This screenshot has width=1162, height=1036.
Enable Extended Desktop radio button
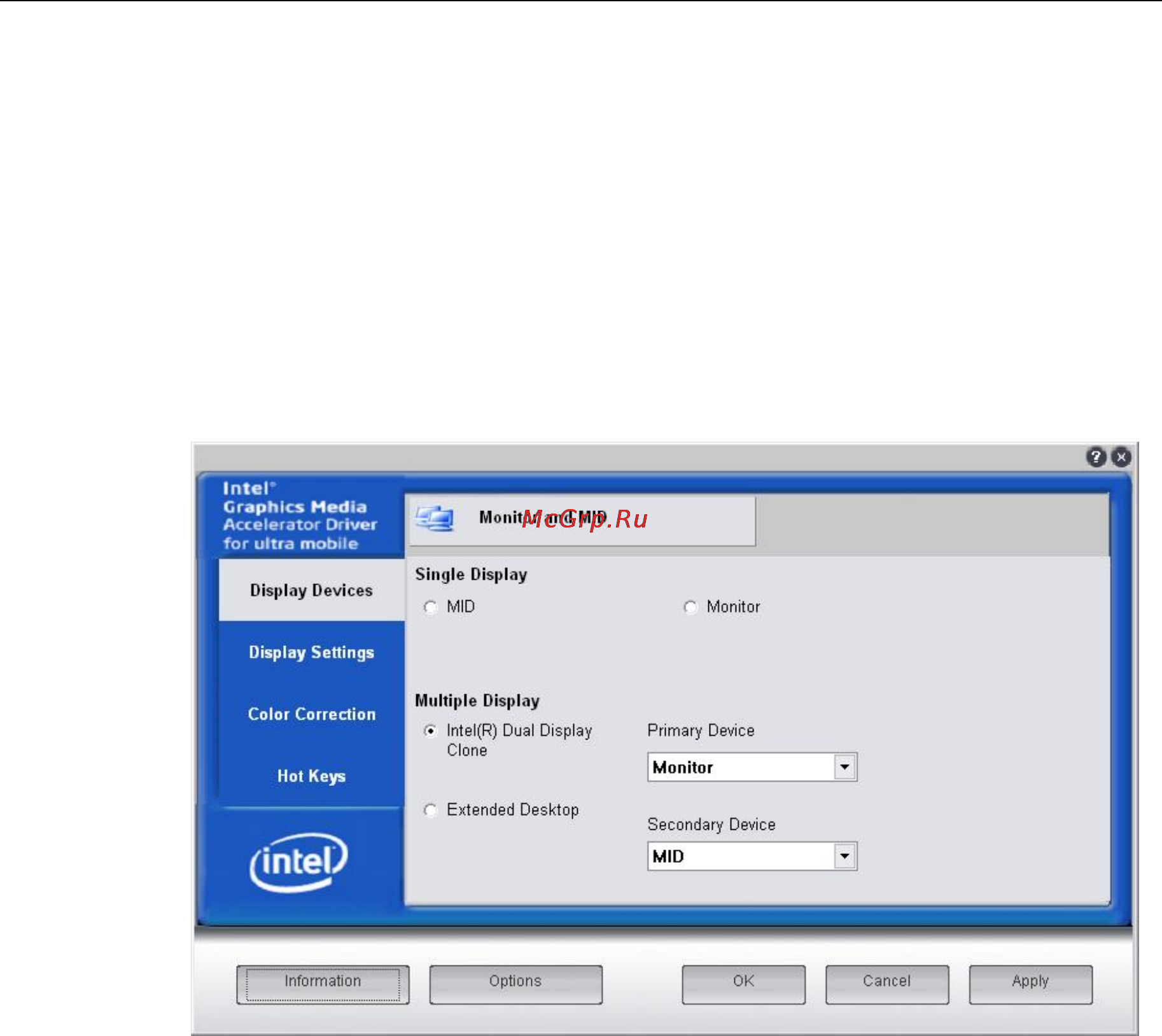click(x=431, y=810)
